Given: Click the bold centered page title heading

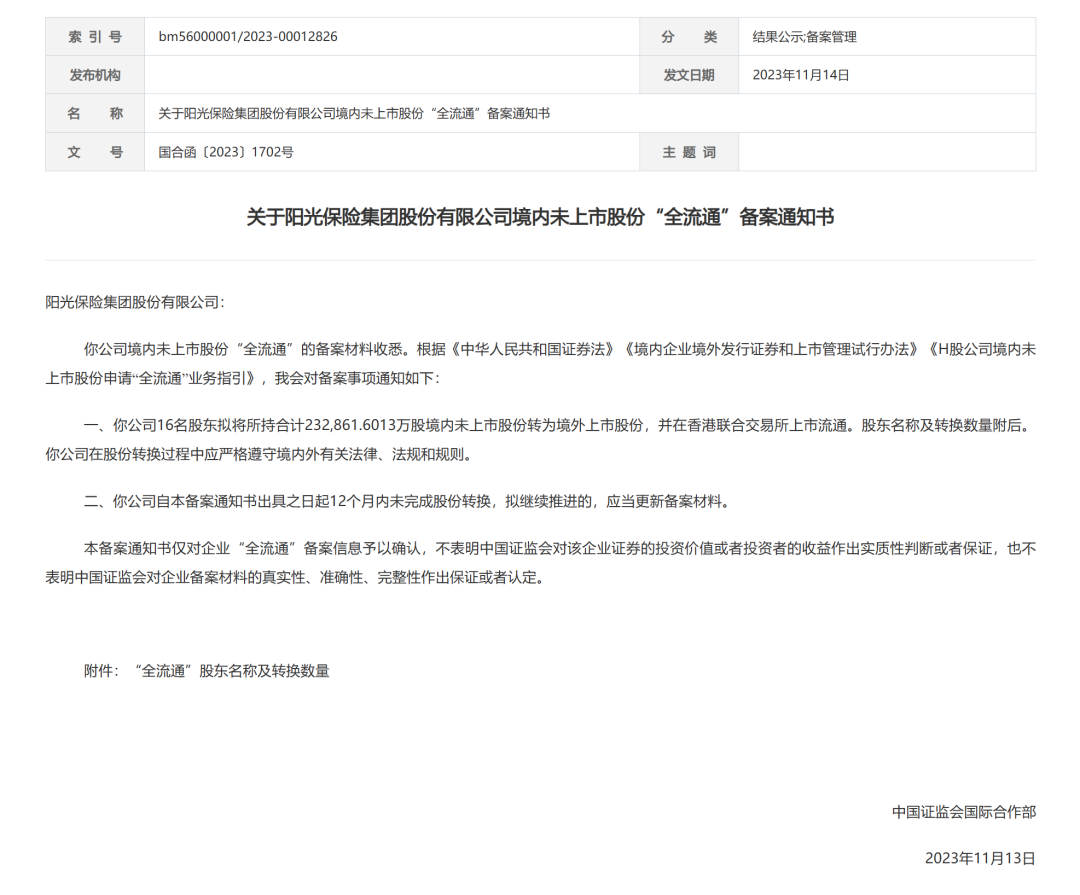Looking at the screenshot, I should 540,218.
